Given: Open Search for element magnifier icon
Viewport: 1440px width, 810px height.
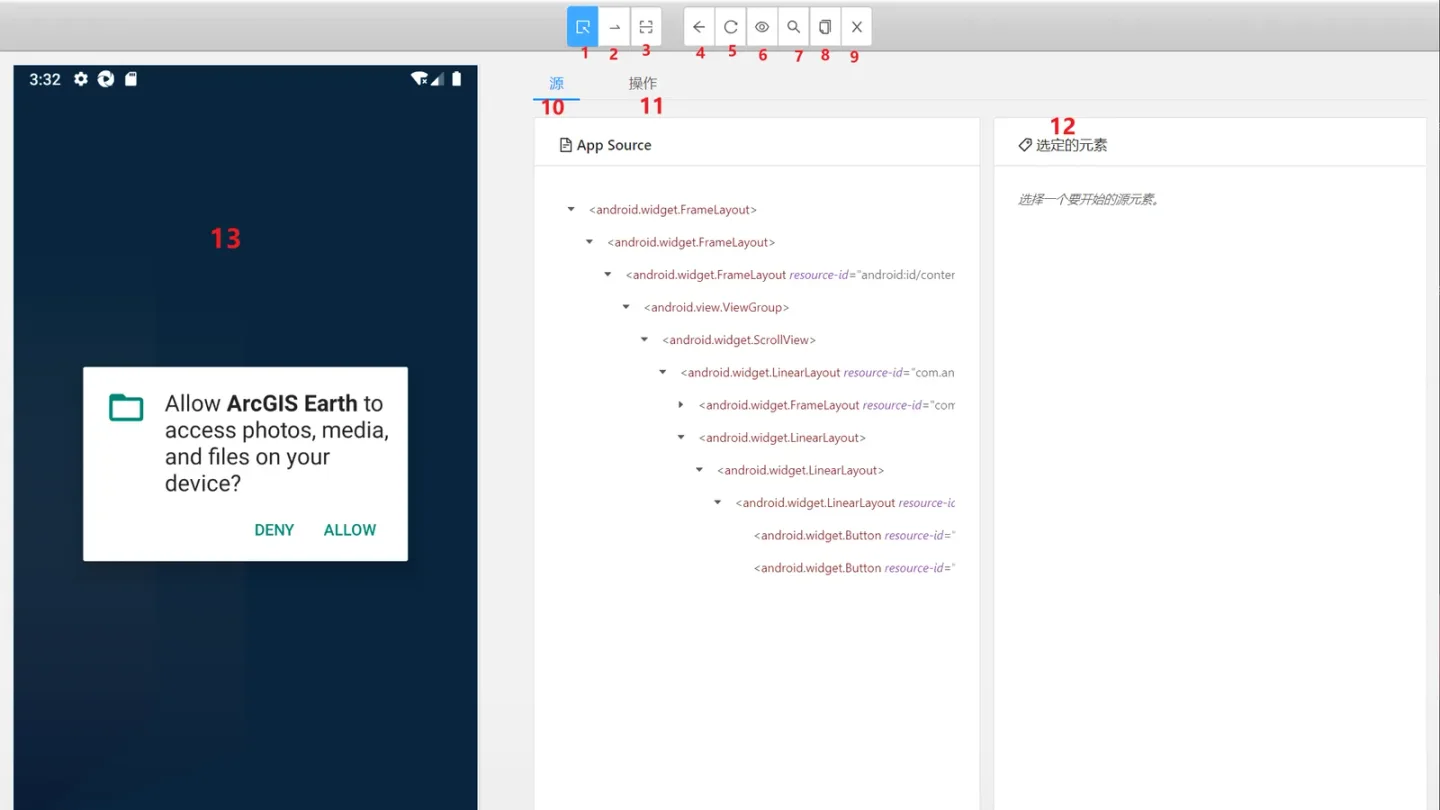Looking at the screenshot, I should tap(793, 27).
